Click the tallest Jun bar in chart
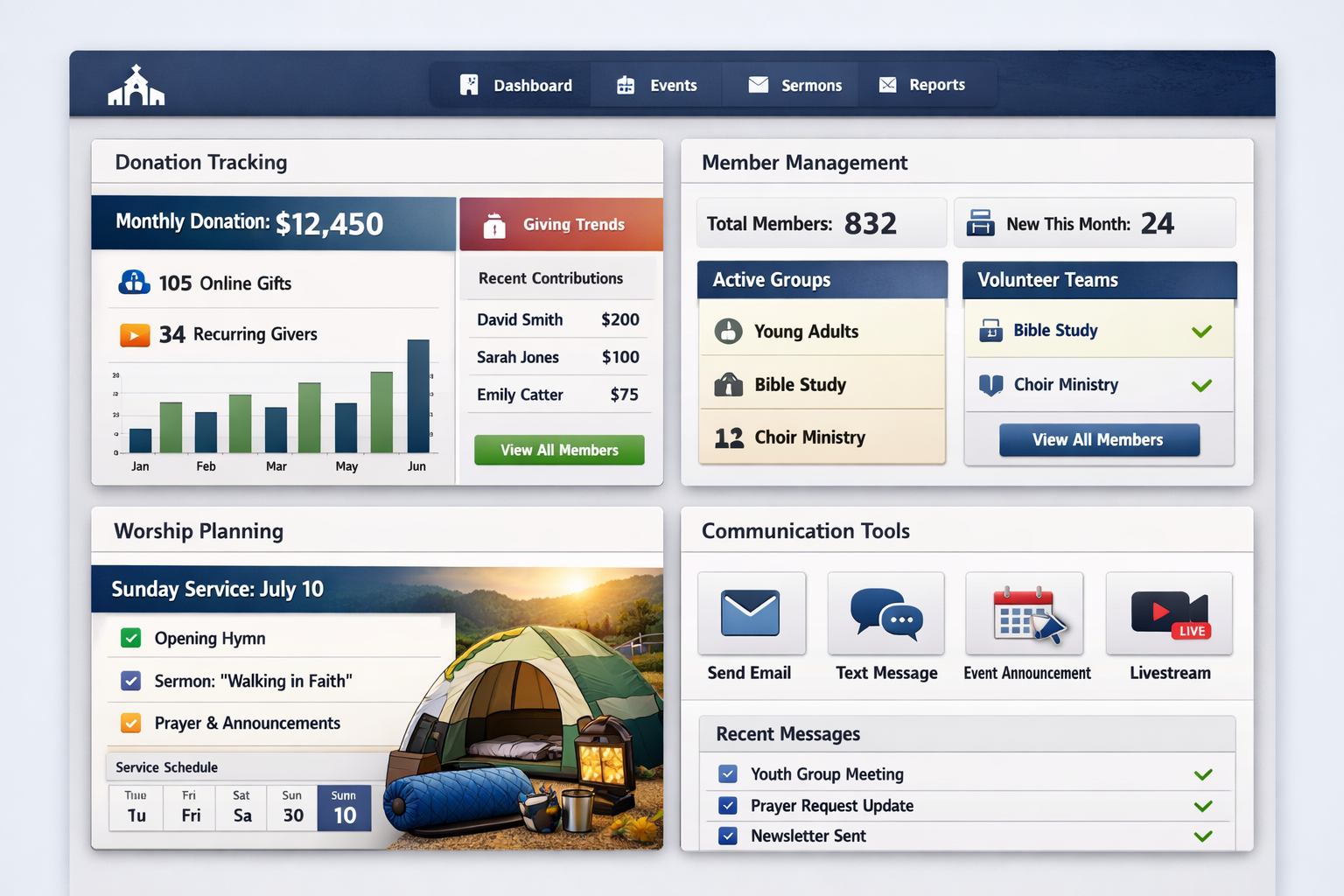 pyautogui.click(x=418, y=395)
